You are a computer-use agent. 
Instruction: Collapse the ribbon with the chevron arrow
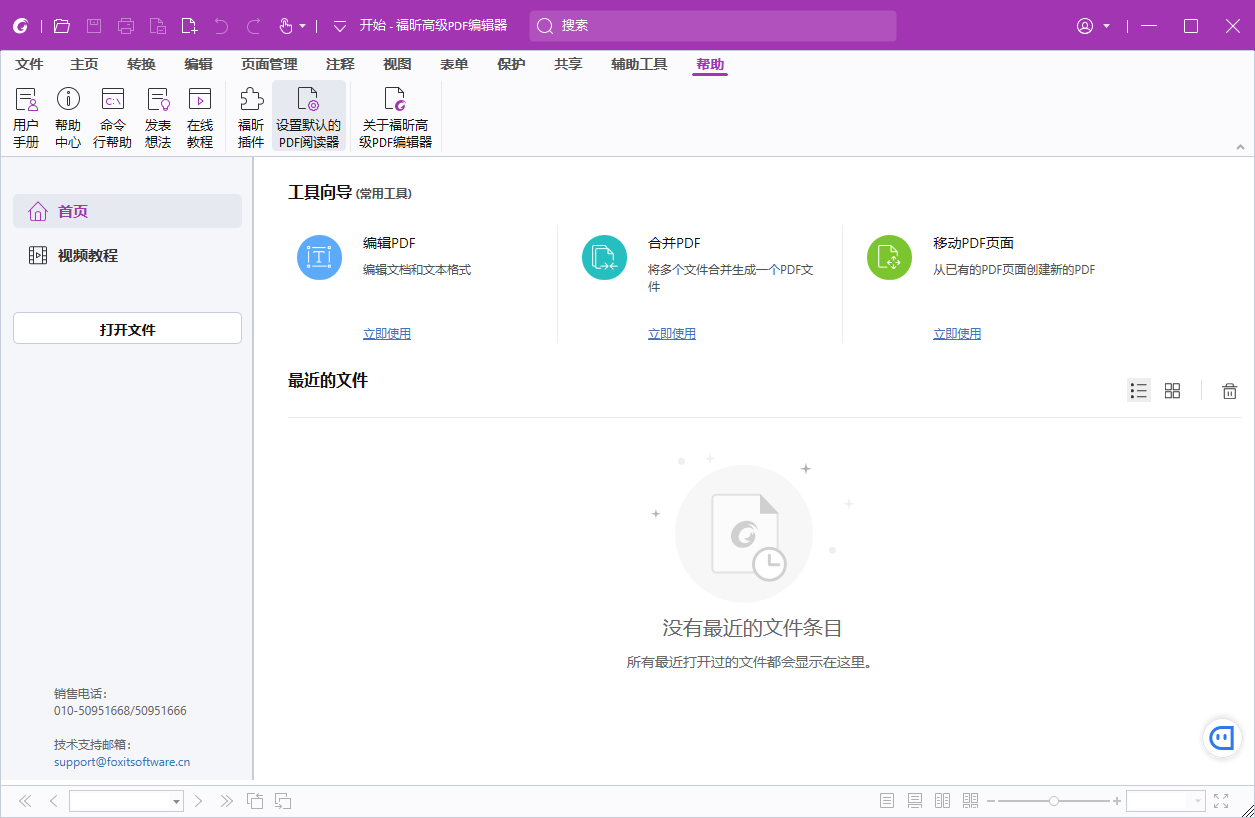point(1241,147)
